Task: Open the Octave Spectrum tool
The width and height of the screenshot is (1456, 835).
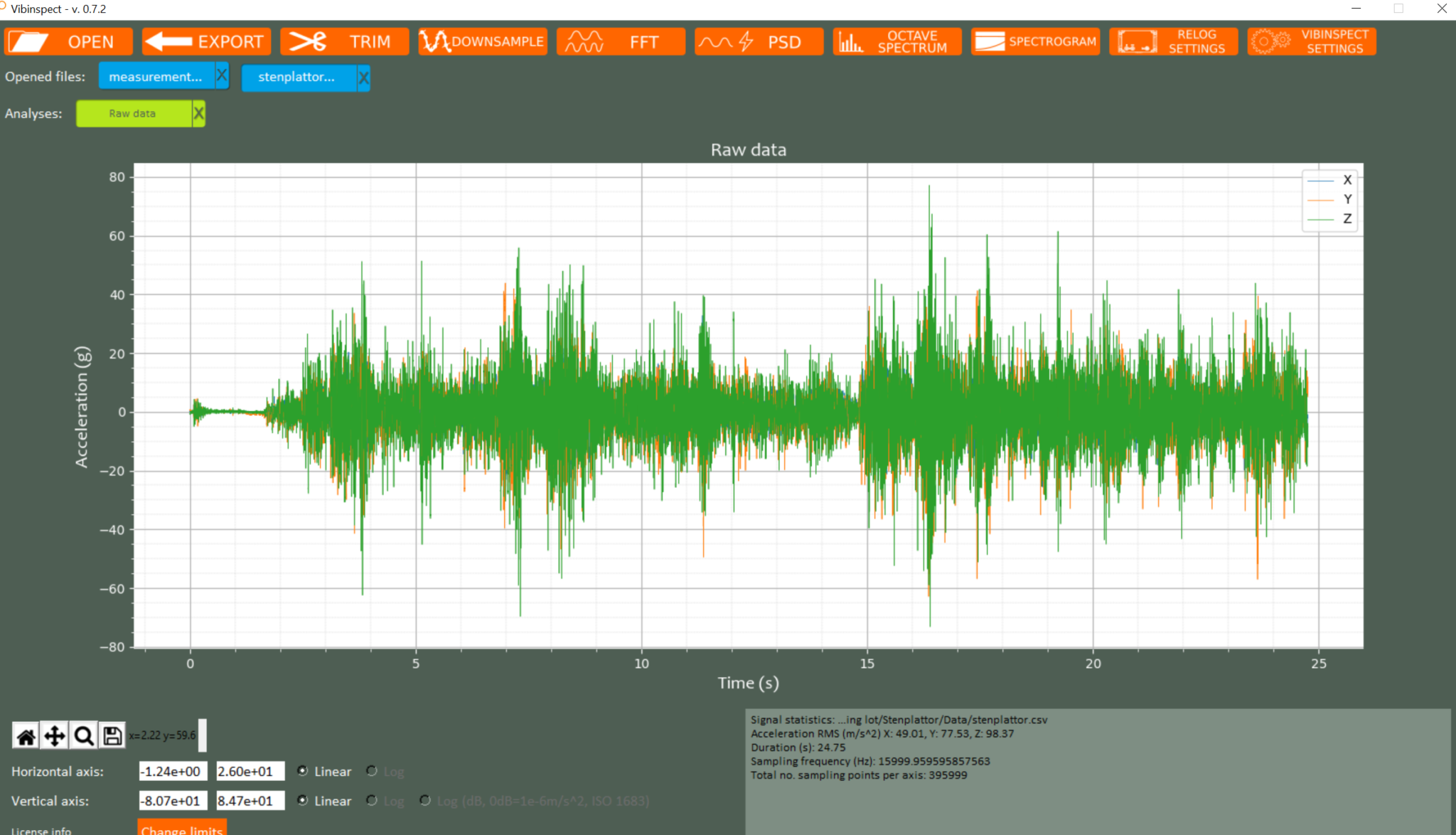Action: point(896,41)
